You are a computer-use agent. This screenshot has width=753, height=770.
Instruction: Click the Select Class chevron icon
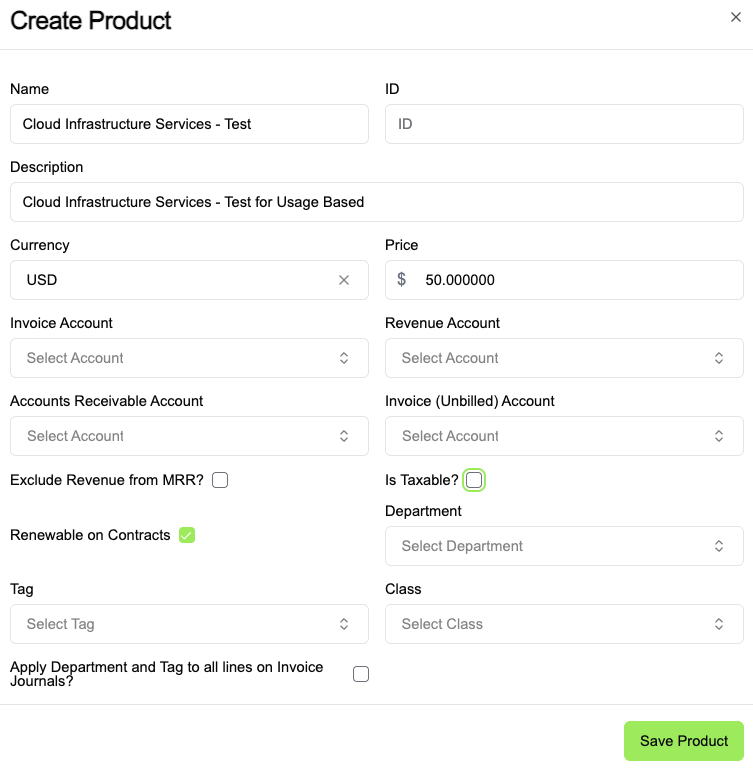pyautogui.click(x=719, y=624)
